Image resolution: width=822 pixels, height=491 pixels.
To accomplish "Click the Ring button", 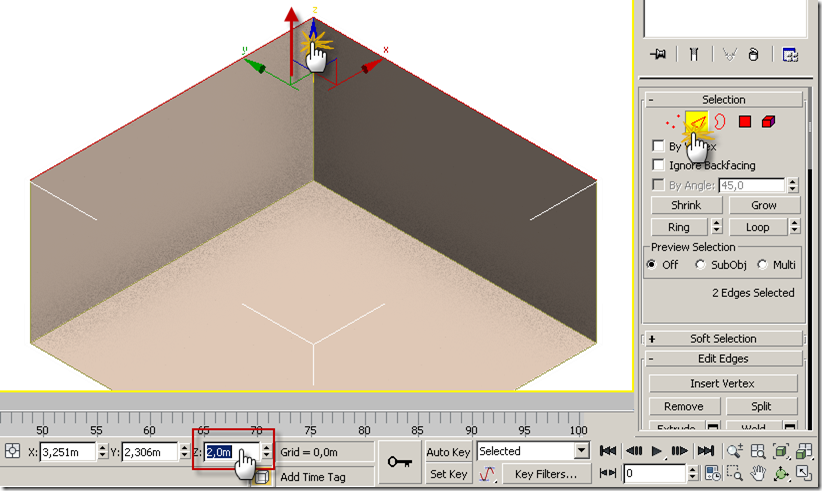I will (679, 227).
